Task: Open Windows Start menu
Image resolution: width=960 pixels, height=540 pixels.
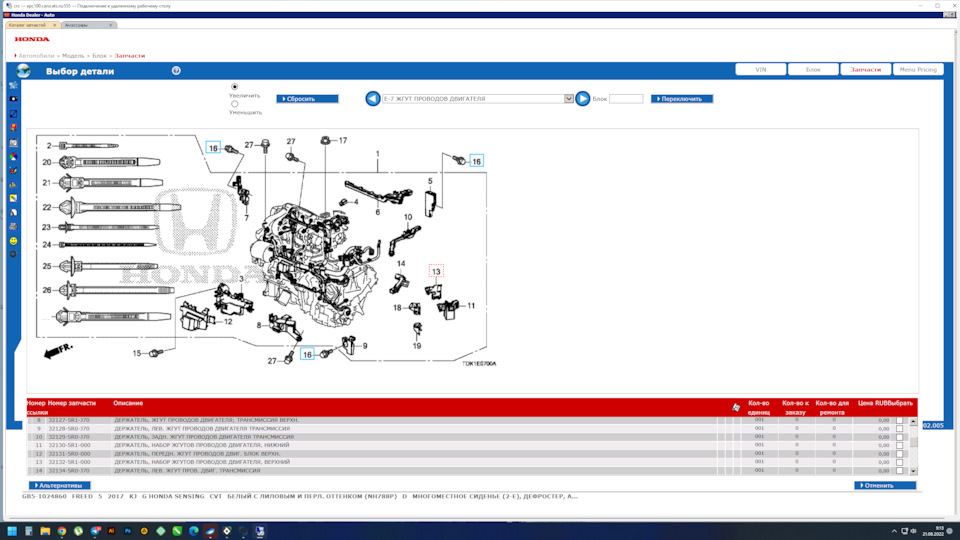Action: coord(12,531)
